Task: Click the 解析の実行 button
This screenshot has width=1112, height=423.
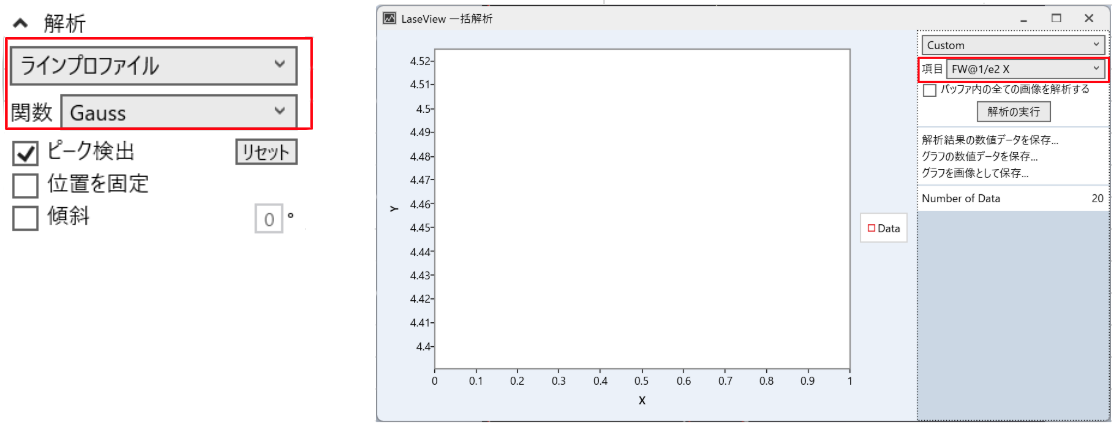Action: coord(1013,111)
